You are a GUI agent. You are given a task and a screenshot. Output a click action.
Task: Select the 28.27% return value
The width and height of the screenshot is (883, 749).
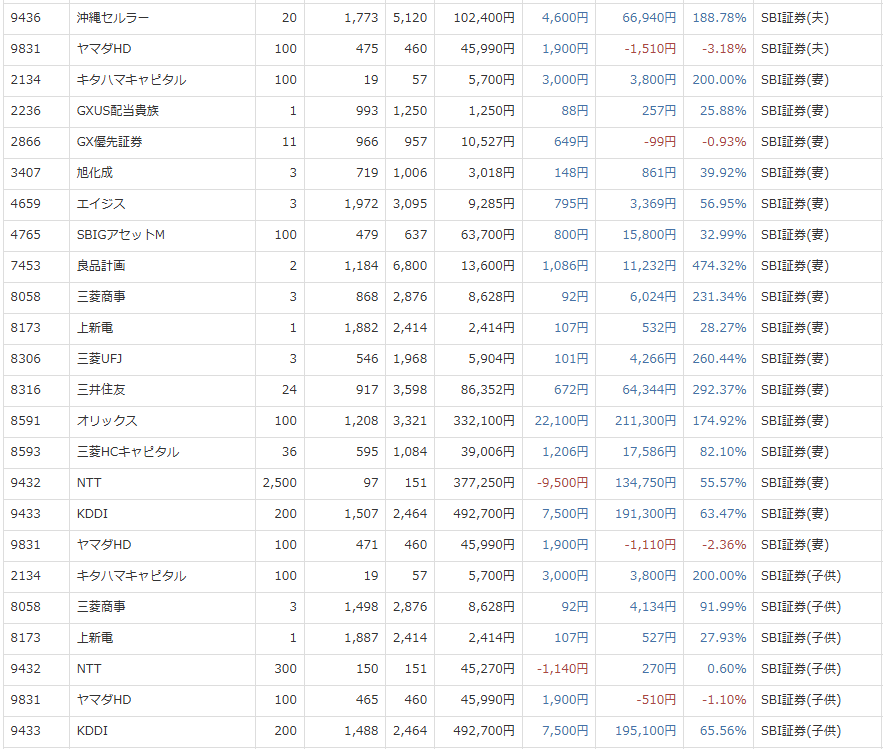click(x=723, y=328)
